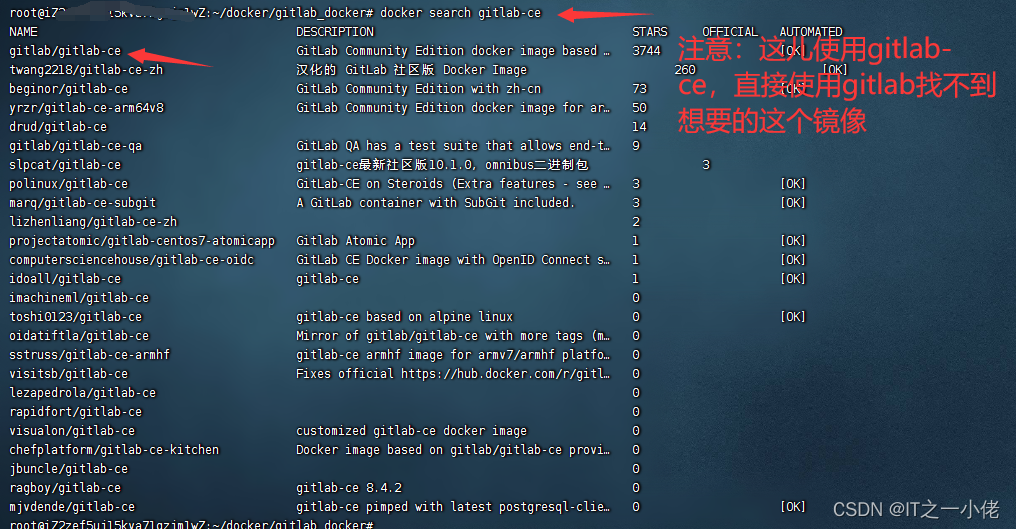Click projectatomic/gitlab-centos7-atomicapp name
The width and height of the screenshot is (1016, 529).
coord(142,241)
